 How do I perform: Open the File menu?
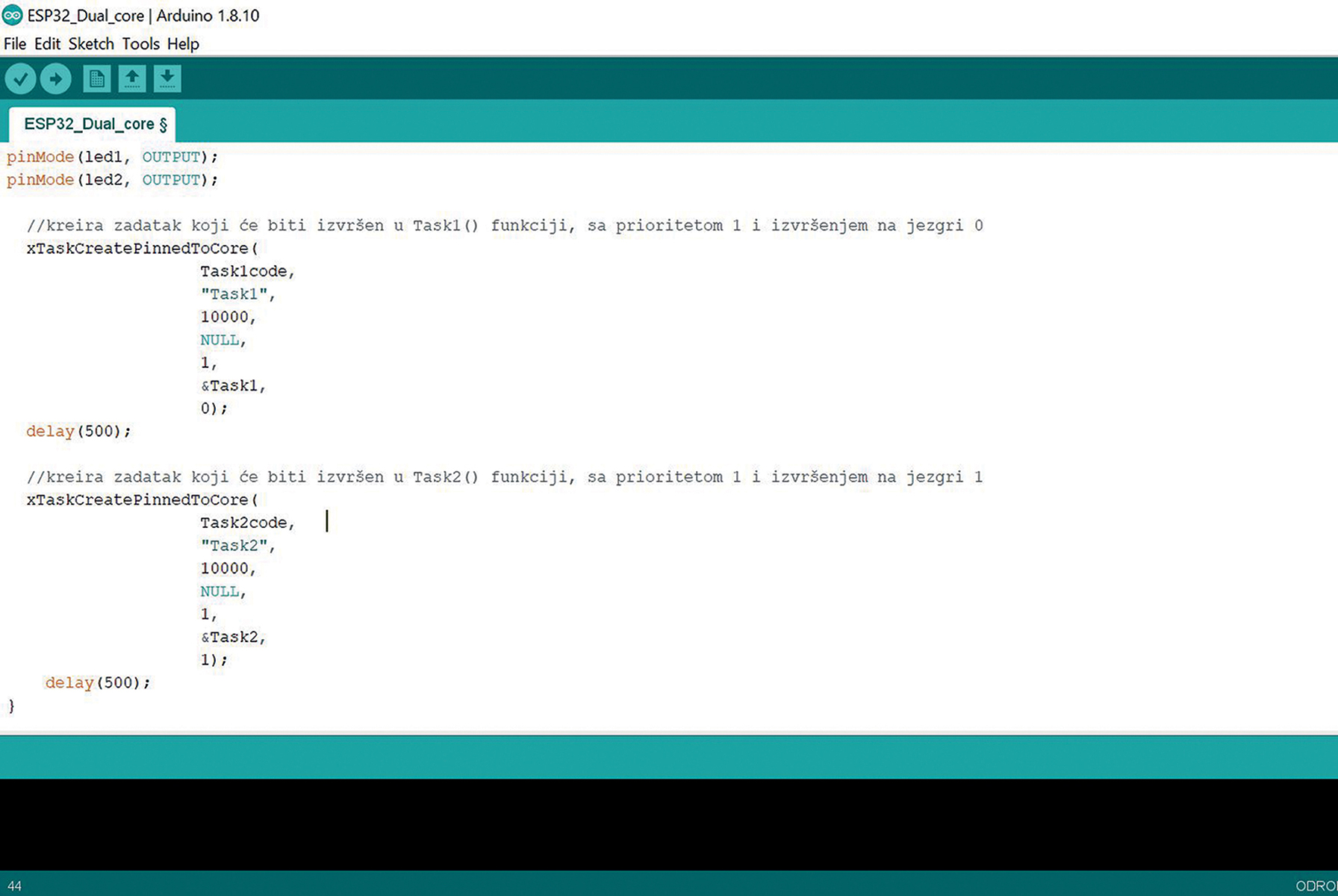point(14,44)
